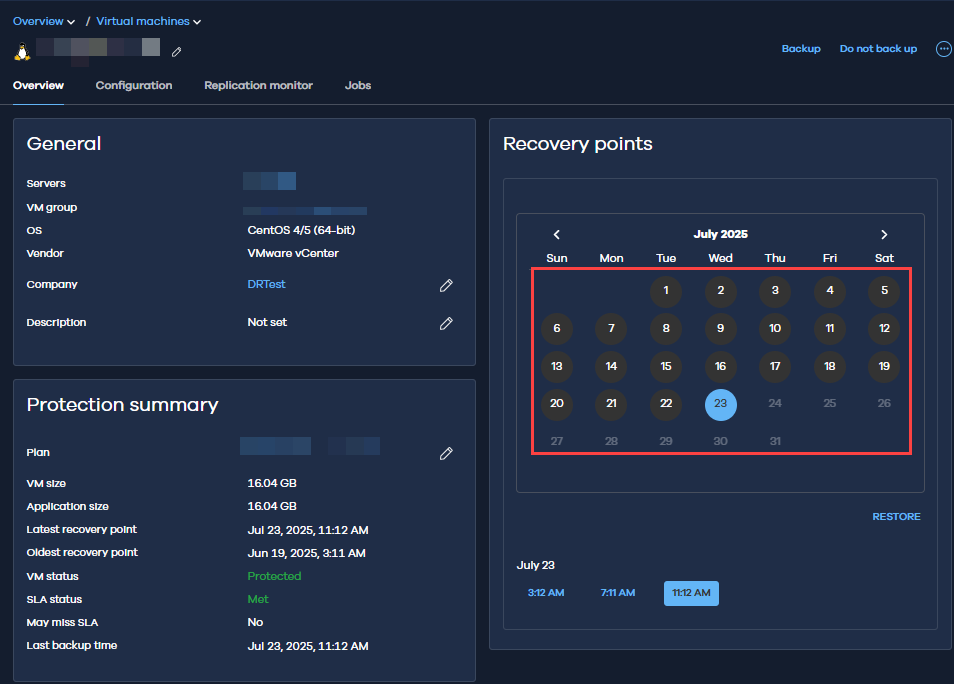Click the RESTORE button
Image resolution: width=954 pixels, height=684 pixels.
pos(896,516)
